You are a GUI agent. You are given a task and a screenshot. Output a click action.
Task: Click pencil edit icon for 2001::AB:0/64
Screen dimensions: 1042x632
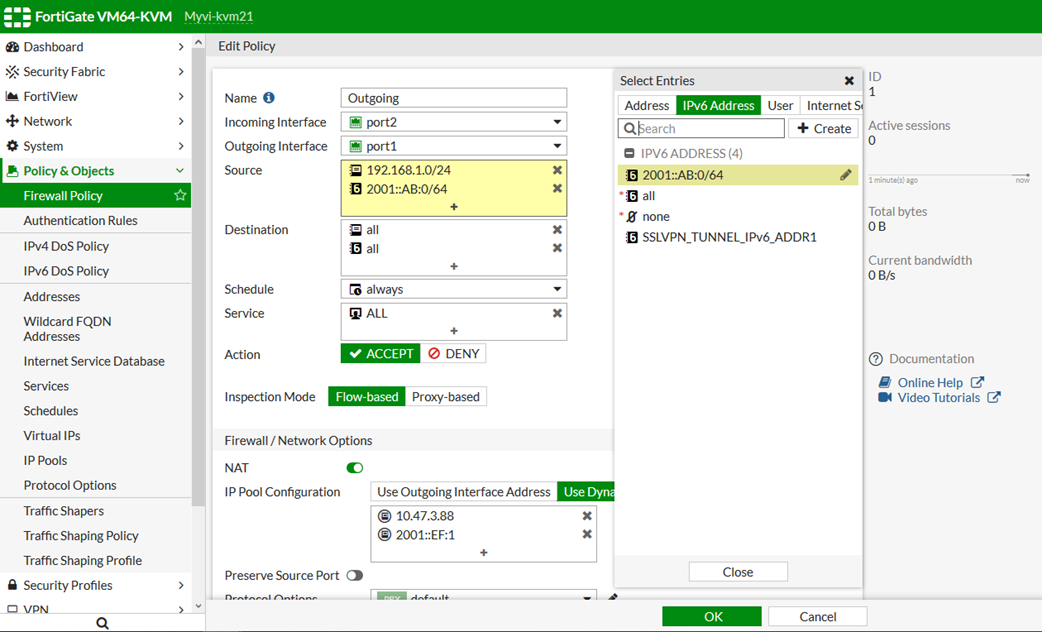point(845,175)
